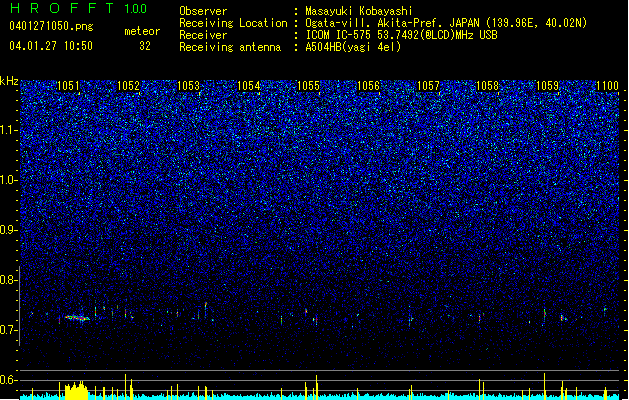Click the Receiver label
The image size is (629, 400).
pyautogui.click(x=203, y=35)
